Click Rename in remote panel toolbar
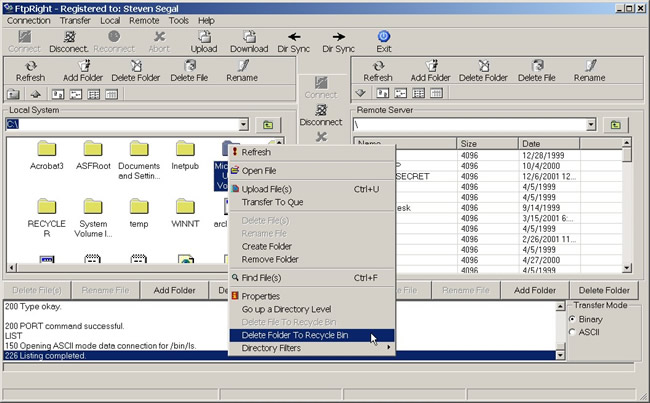 pos(589,71)
